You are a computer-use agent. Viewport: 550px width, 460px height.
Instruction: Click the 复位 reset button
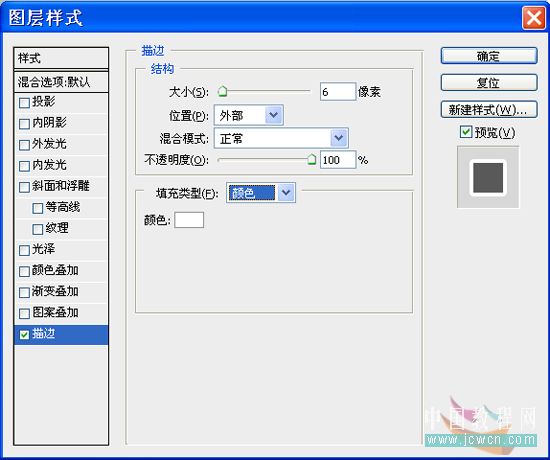pos(489,83)
